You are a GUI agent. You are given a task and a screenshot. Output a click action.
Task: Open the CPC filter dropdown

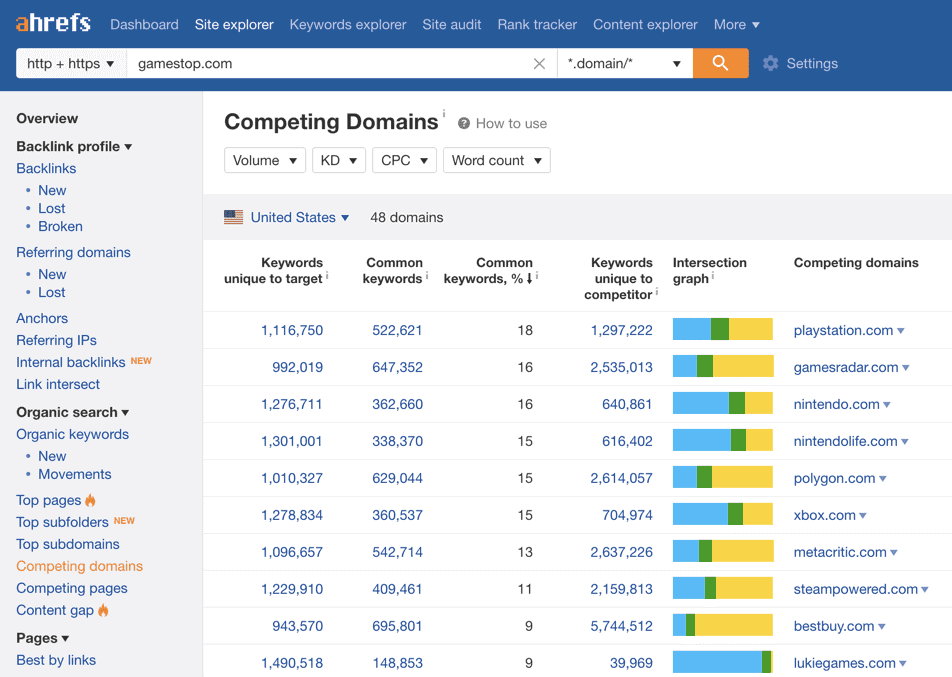[404, 160]
